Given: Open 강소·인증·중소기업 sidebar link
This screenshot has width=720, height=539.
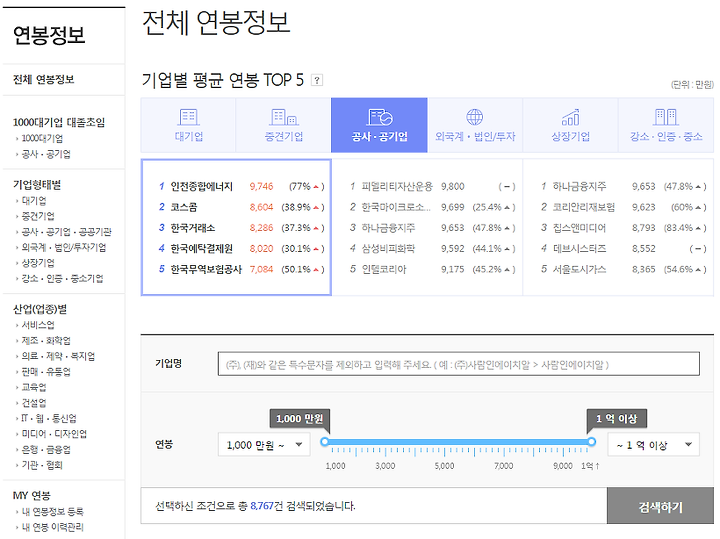Looking at the screenshot, I should point(62,278).
